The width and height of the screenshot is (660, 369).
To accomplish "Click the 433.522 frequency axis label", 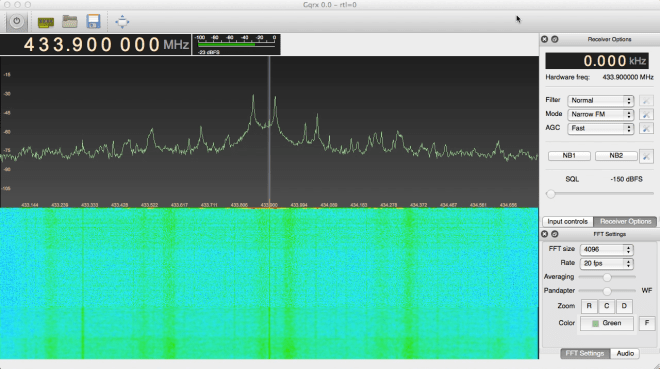I will [x=149, y=205].
